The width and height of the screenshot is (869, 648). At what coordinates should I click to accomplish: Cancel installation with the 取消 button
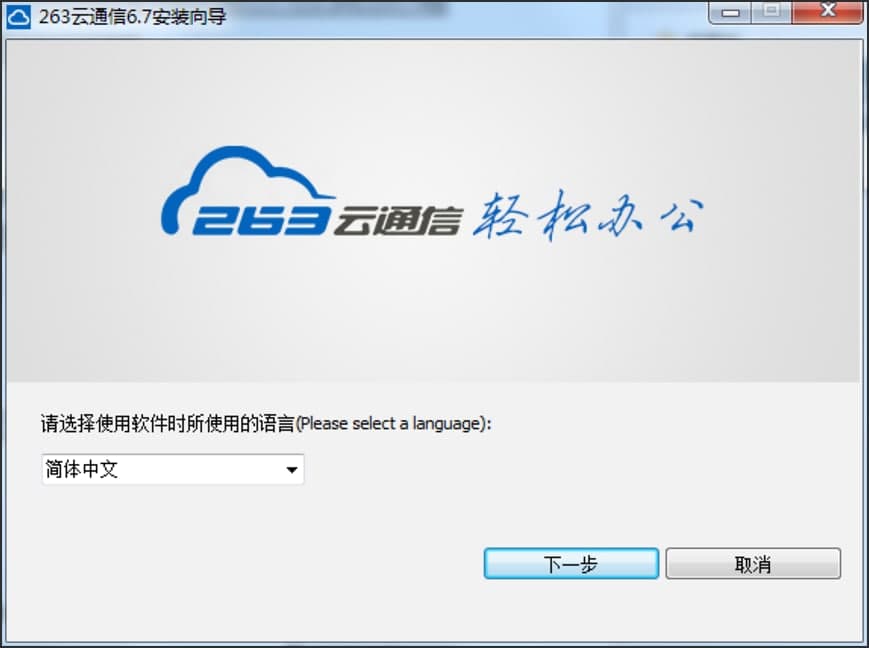coord(753,564)
